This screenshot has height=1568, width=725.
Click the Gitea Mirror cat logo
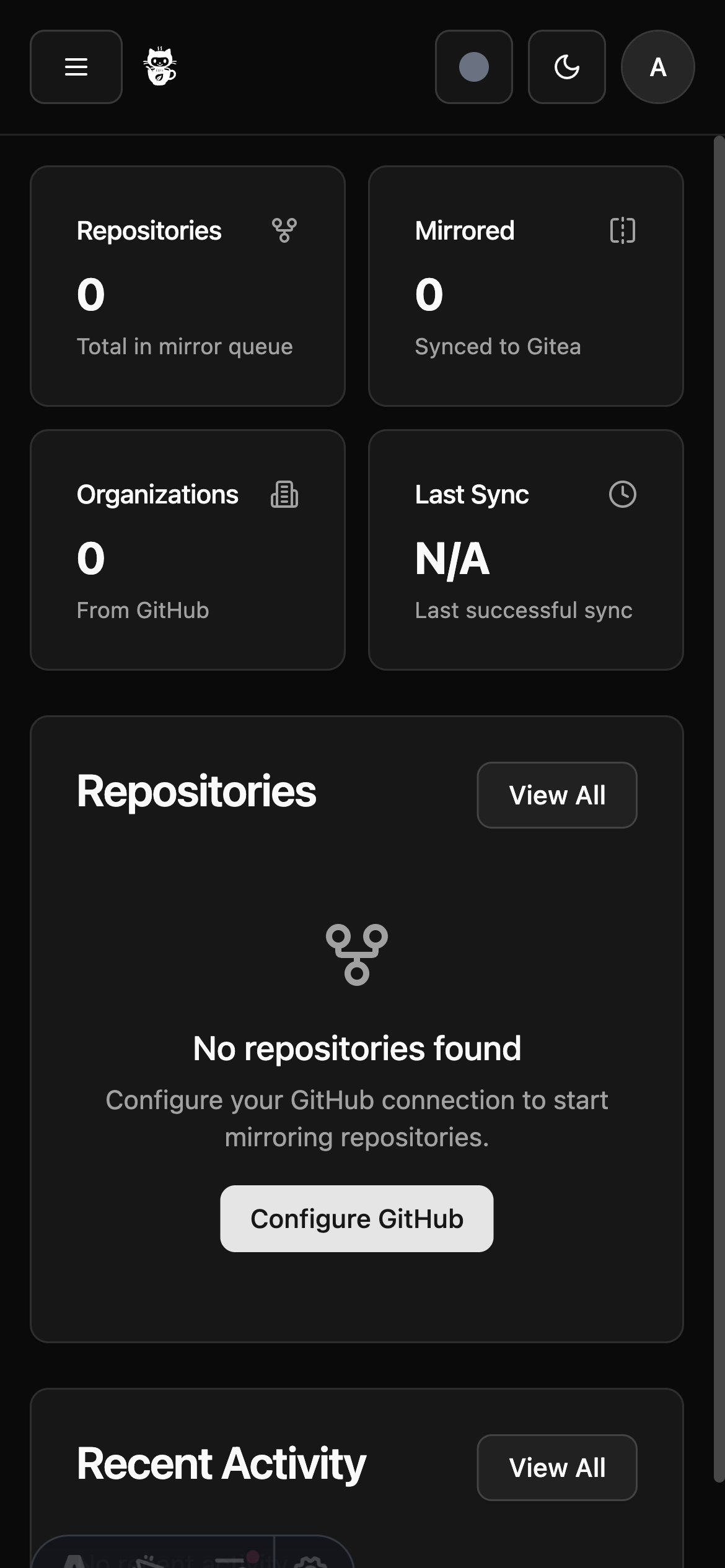point(160,67)
